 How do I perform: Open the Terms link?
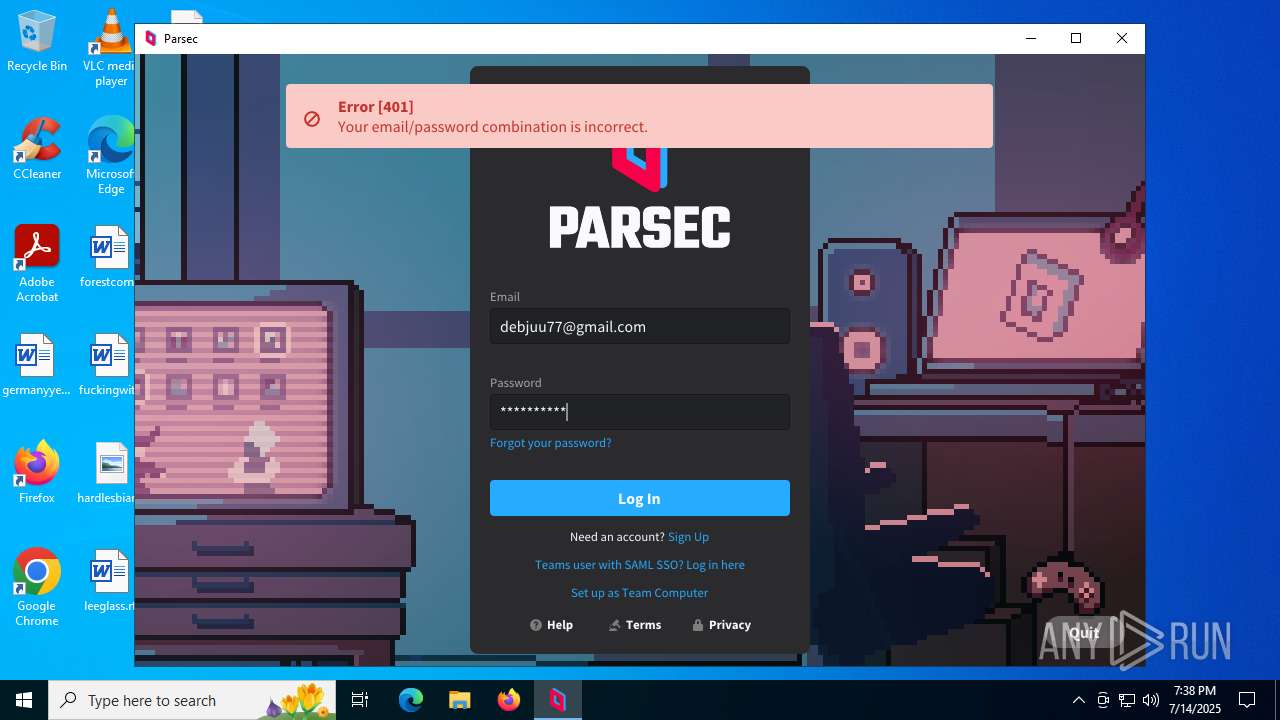tap(634, 625)
